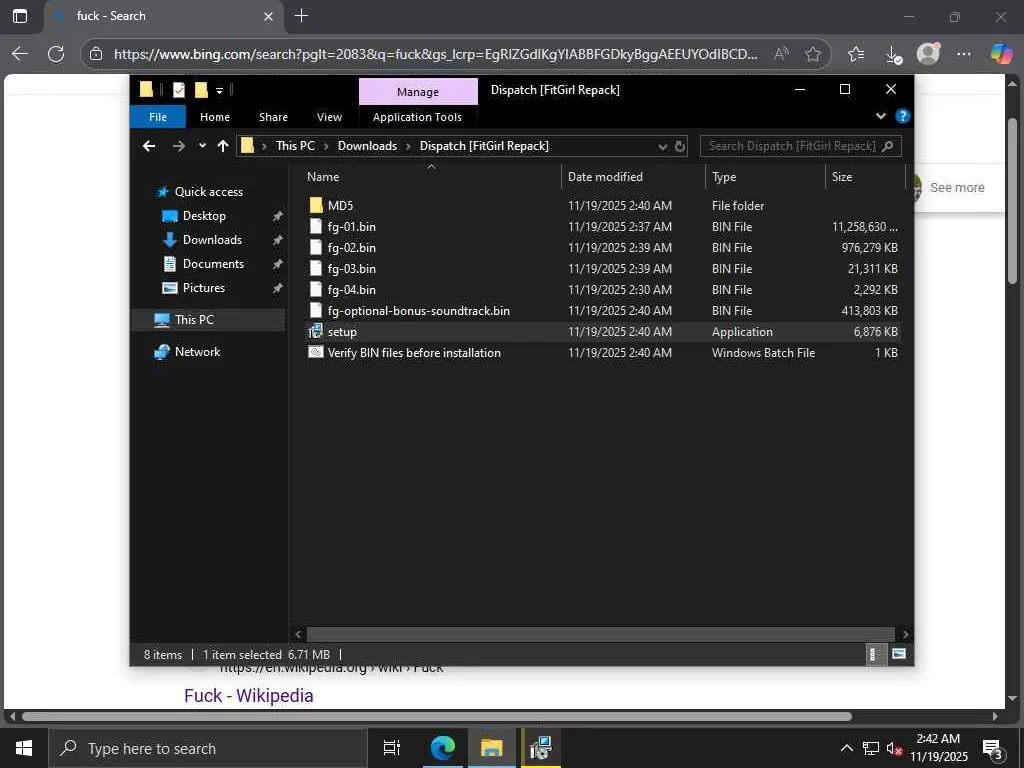Click This PC in the address breadcrumb
Image resolution: width=1024 pixels, height=768 pixels.
tap(295, 146)
